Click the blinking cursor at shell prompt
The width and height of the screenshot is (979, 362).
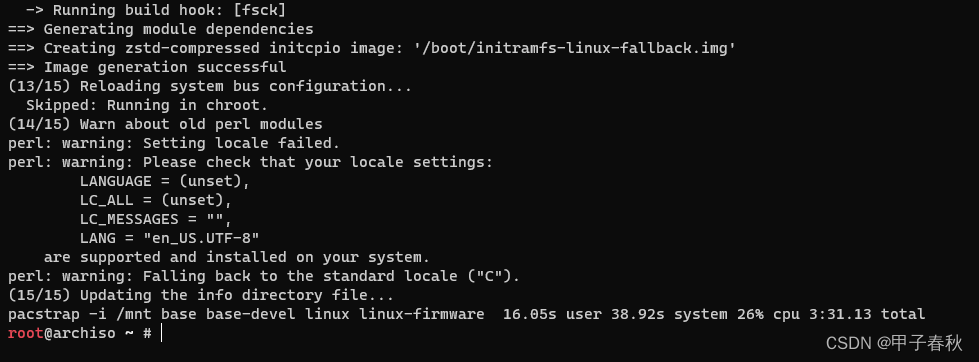[161, 333]
